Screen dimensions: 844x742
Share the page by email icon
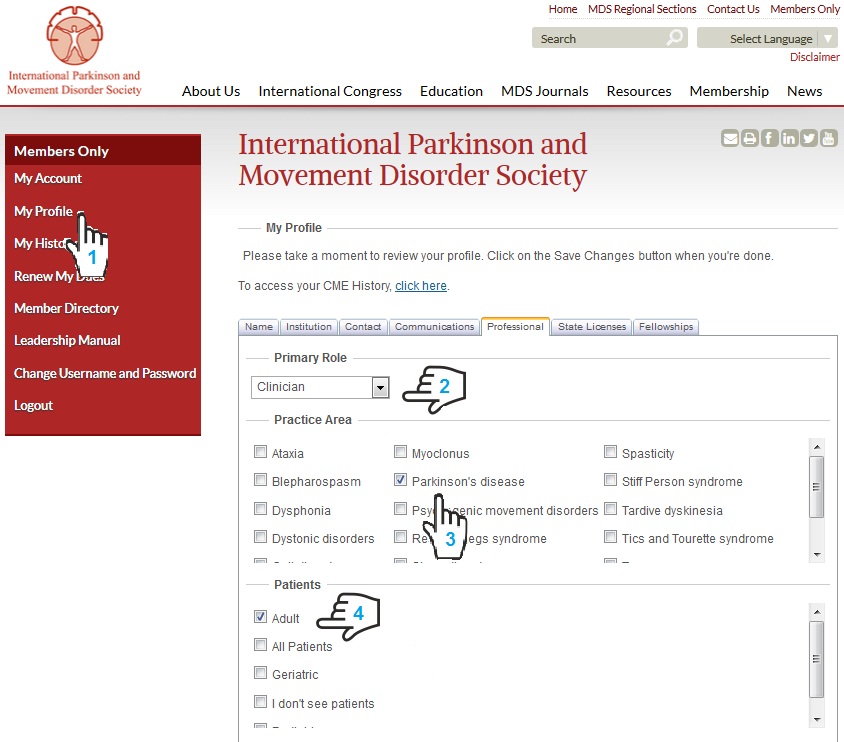(x=730, y=138)
